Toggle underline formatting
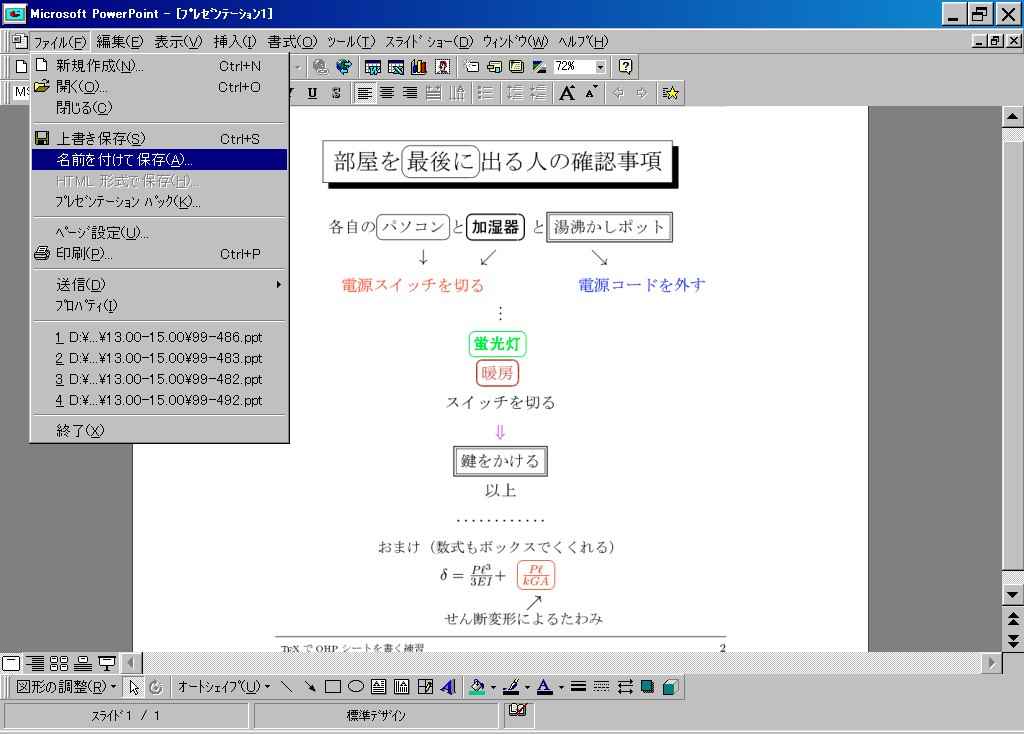The width and height of the screenshot is (1024, 734). 312,93
